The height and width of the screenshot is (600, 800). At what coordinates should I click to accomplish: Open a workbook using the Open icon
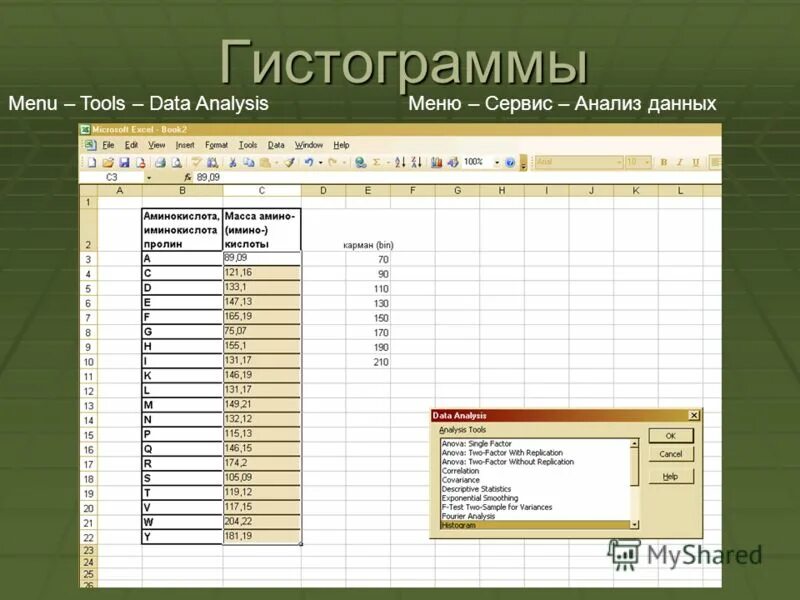tap(108, 160)
